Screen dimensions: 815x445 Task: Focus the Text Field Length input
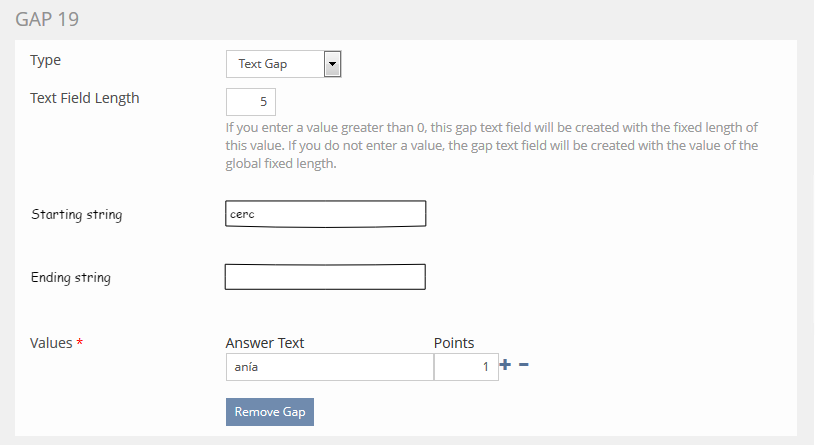[251, 102]
